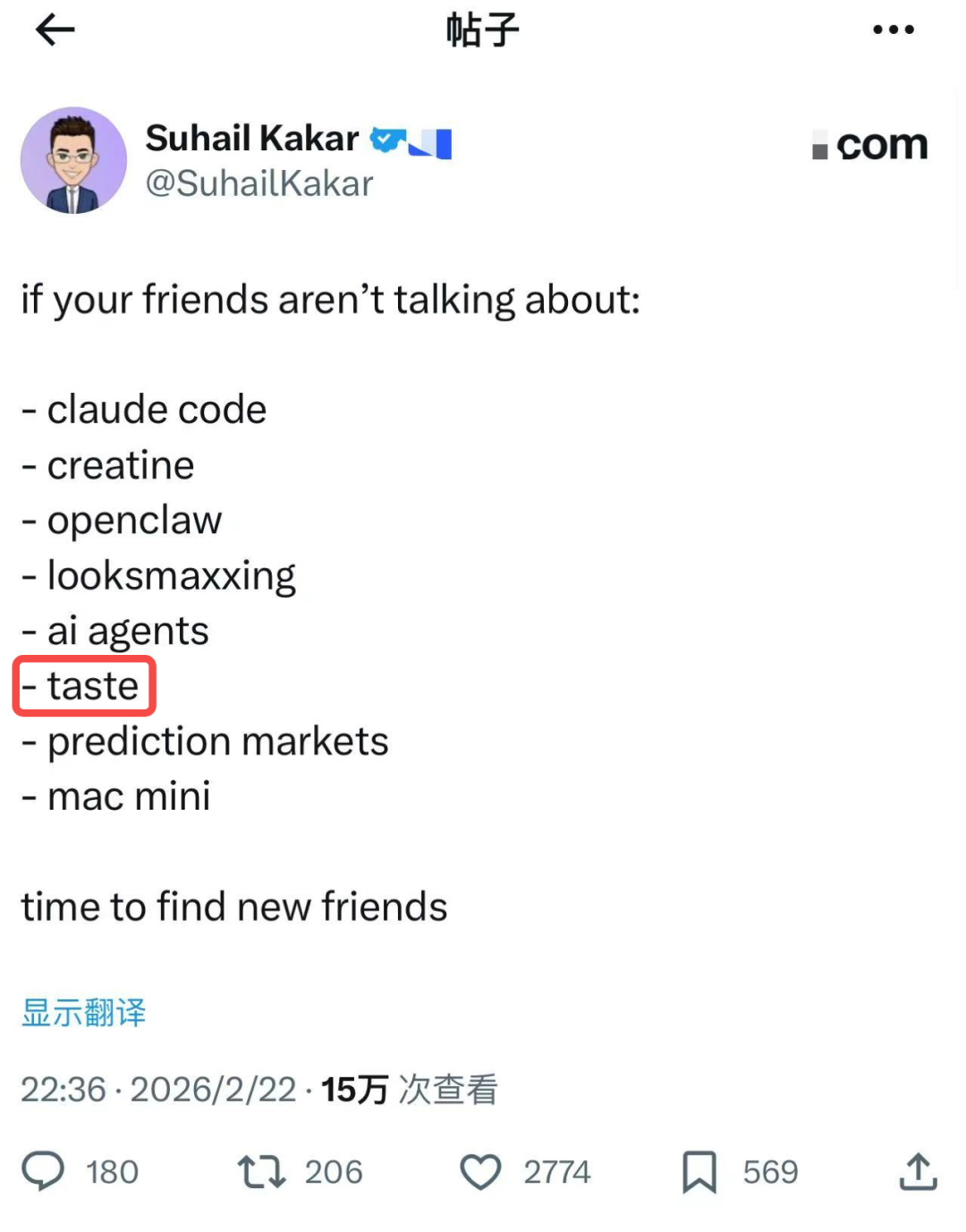This screenshot has width=966, height=1232.
Task: Tap the blue affiliation badge icon
Action: (x=432, y=143)
